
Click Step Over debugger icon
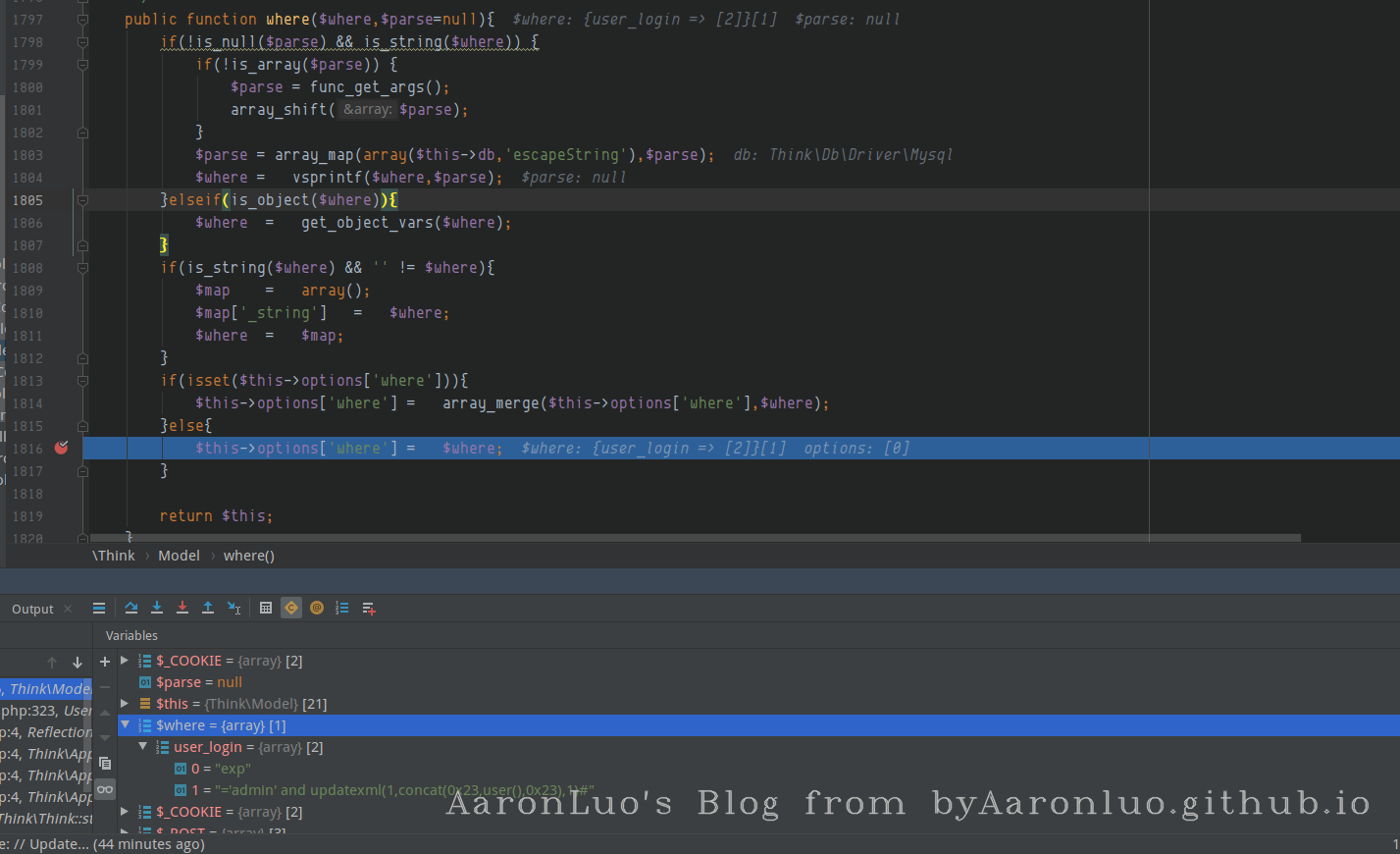[x=131, y=609]
